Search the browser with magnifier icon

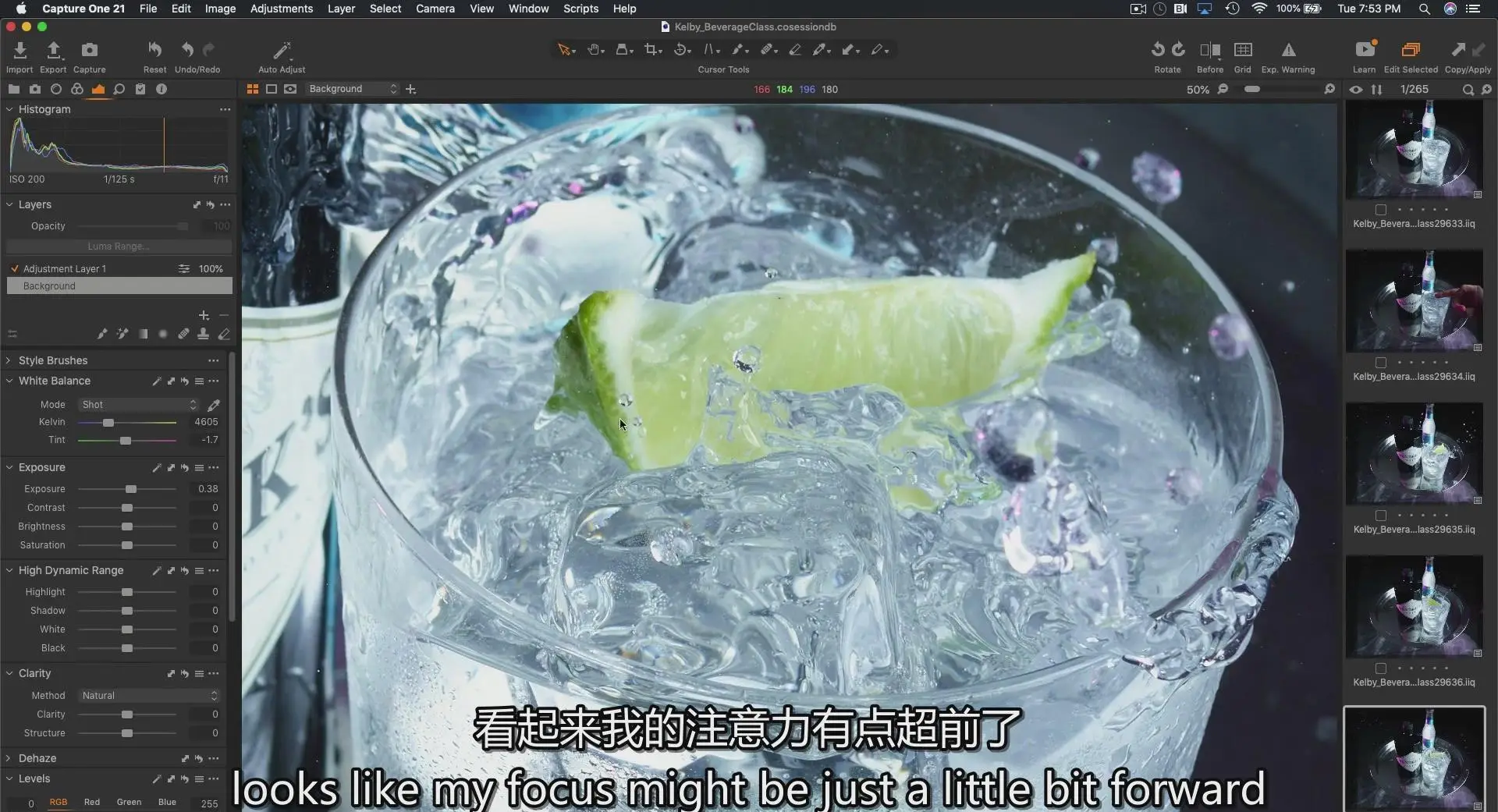[1468, 90]
